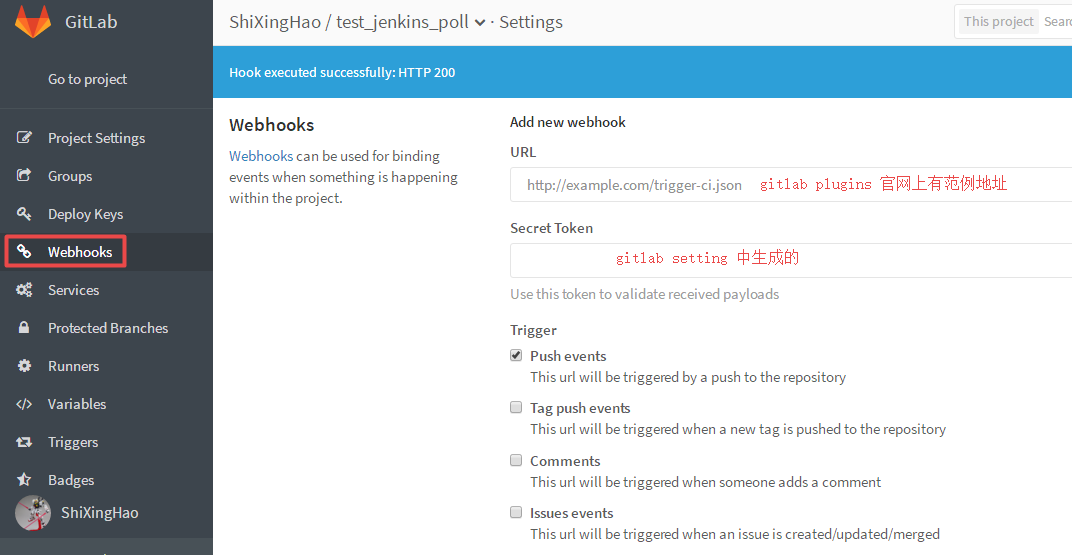The height and width of the screenshot is (555, 1072).
Task: Click the Push events label
Action: tap(568, 356)
